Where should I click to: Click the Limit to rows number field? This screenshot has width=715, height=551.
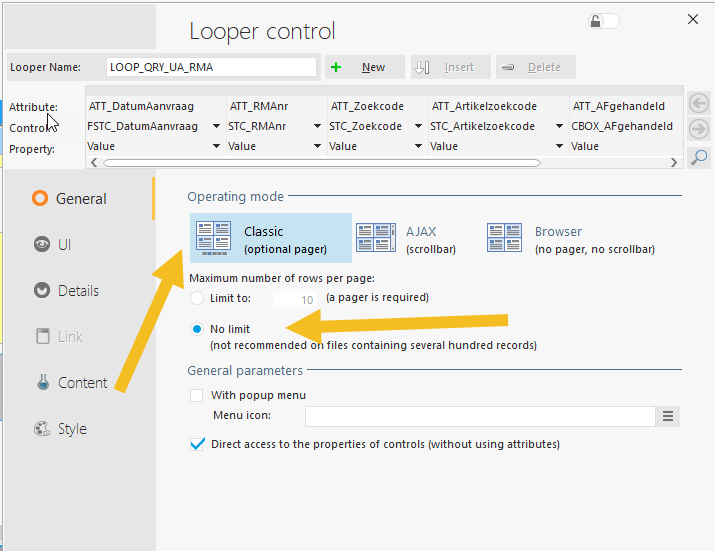(294, 300)
